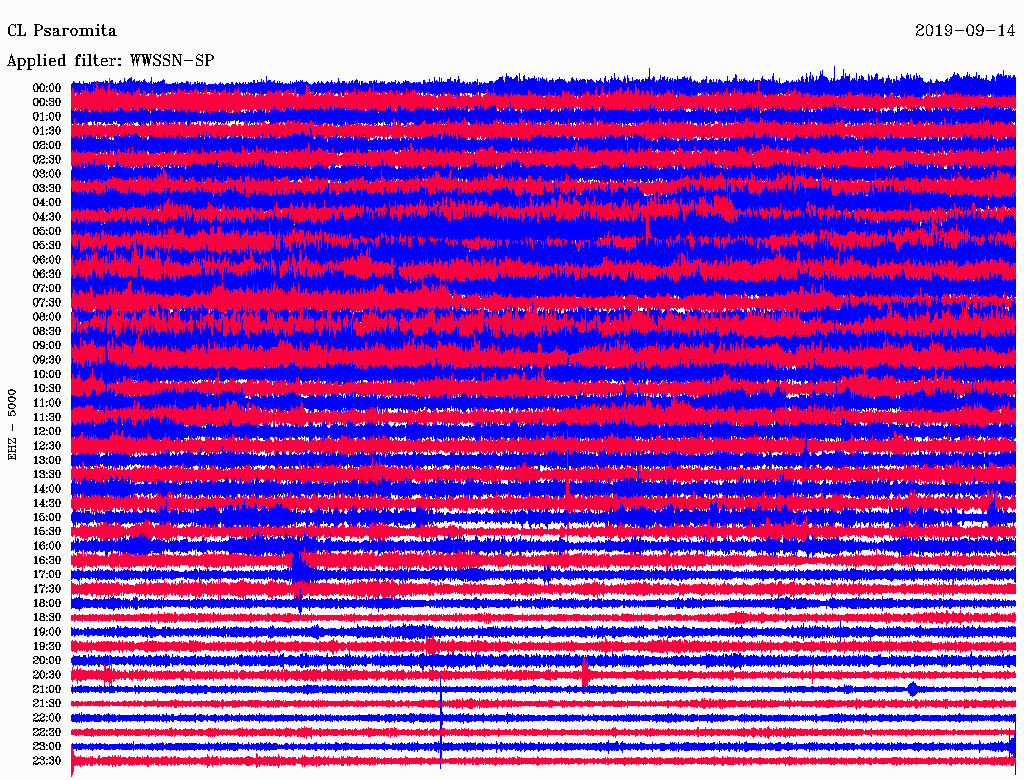The height and width of the screenshot is (780, 1024).
Task: Select the 14:30 time label
Action: 47,503
